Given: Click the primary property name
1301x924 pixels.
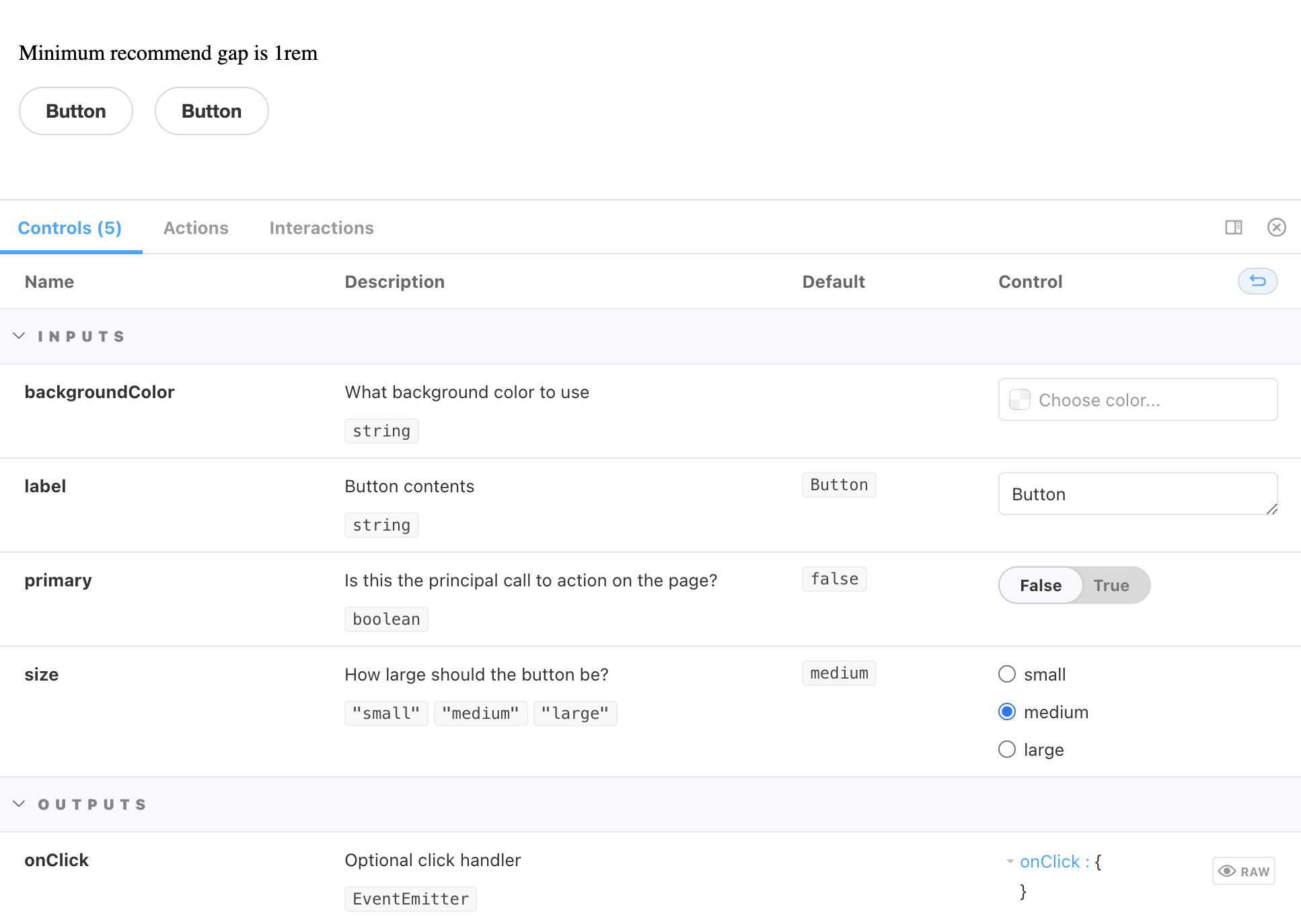Looking at the screenshot, I should click(58, 580).
